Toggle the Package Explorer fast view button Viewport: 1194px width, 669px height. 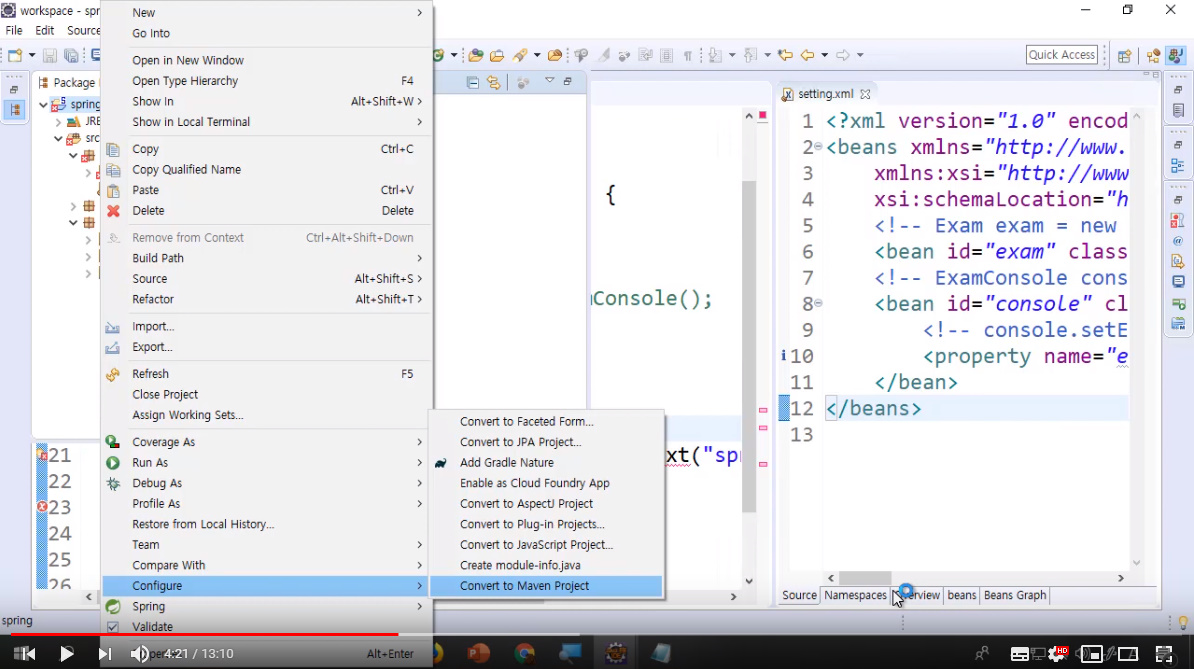tap(14, 110)
